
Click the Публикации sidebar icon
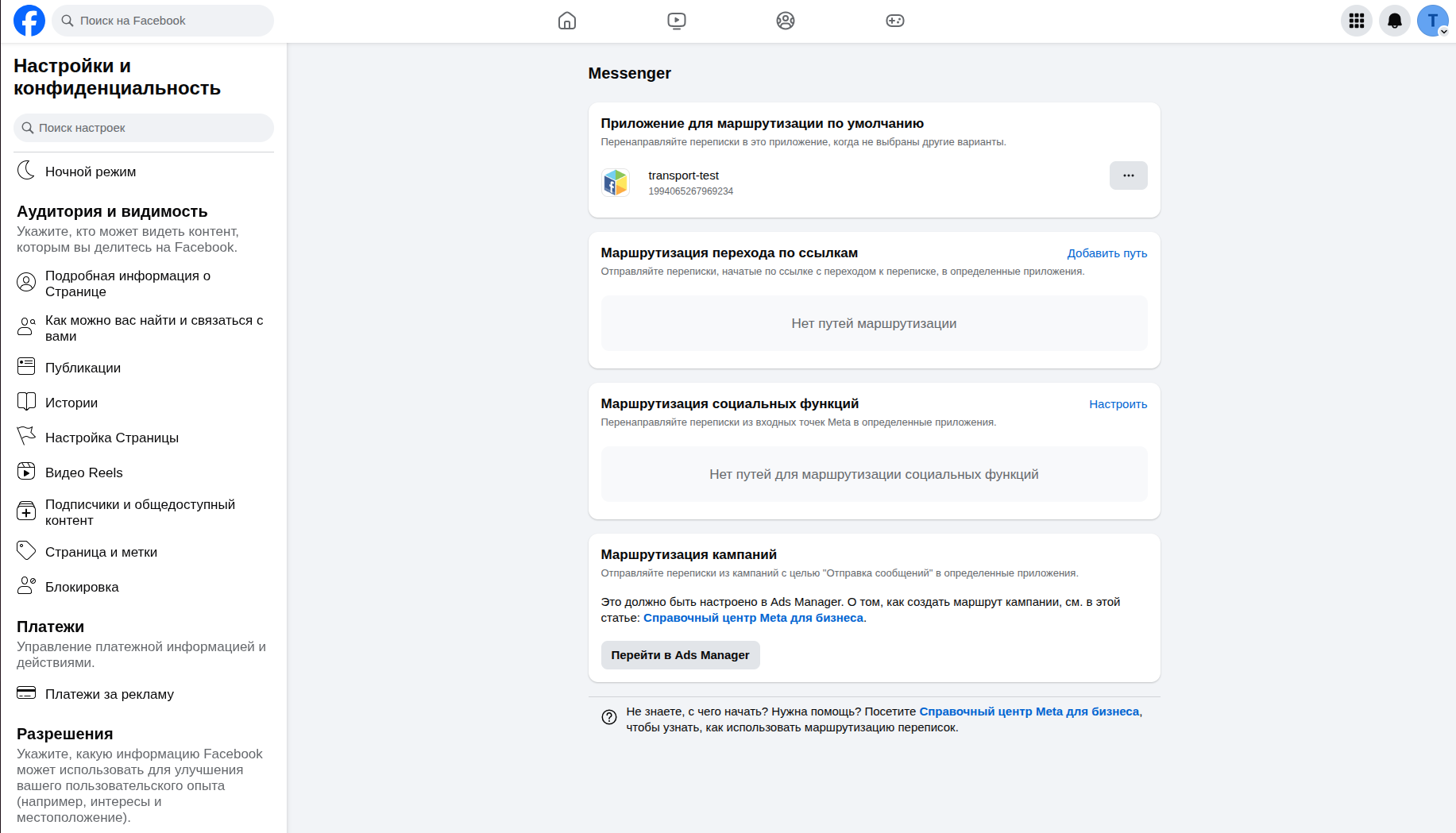pyautogui.click(x=26, y=366)
